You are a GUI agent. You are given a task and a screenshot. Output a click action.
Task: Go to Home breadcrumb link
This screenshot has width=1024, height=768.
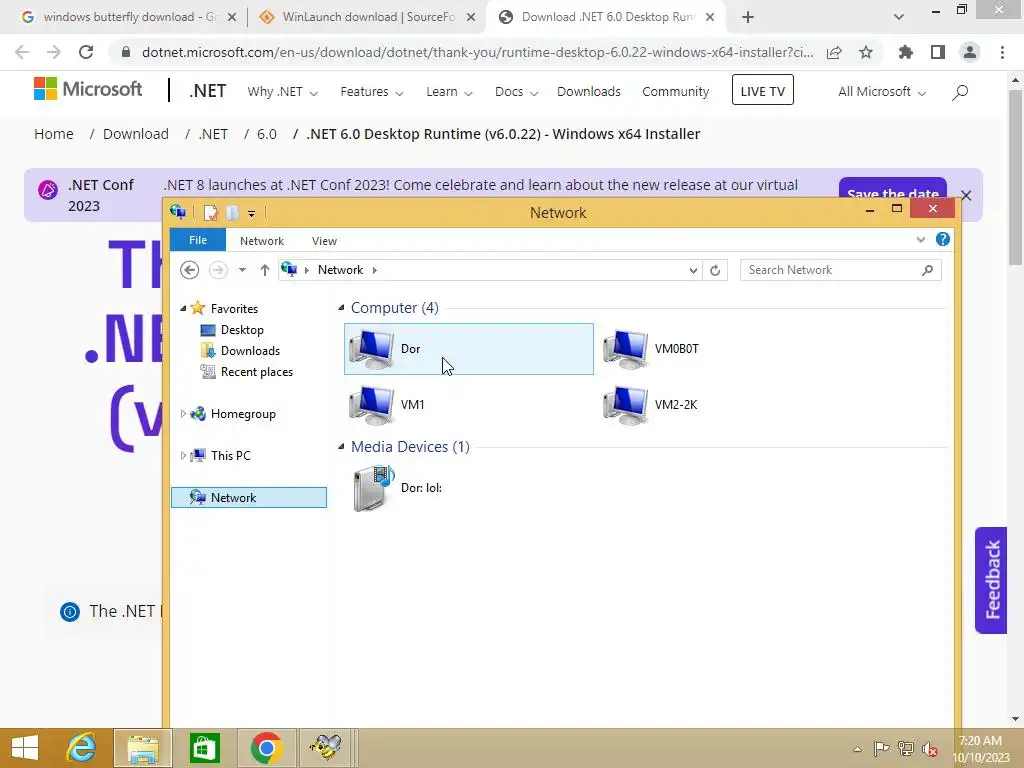coord(54,135)
